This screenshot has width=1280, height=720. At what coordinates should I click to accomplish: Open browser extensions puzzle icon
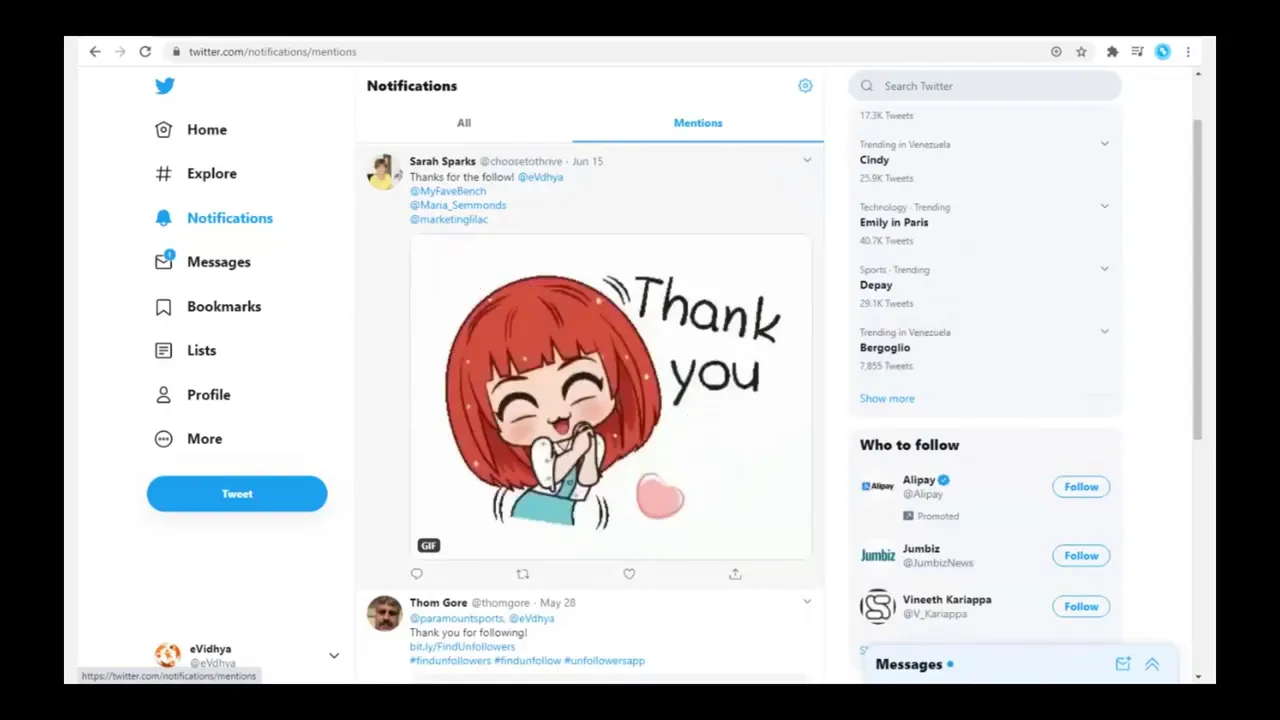click(1111, 52)
